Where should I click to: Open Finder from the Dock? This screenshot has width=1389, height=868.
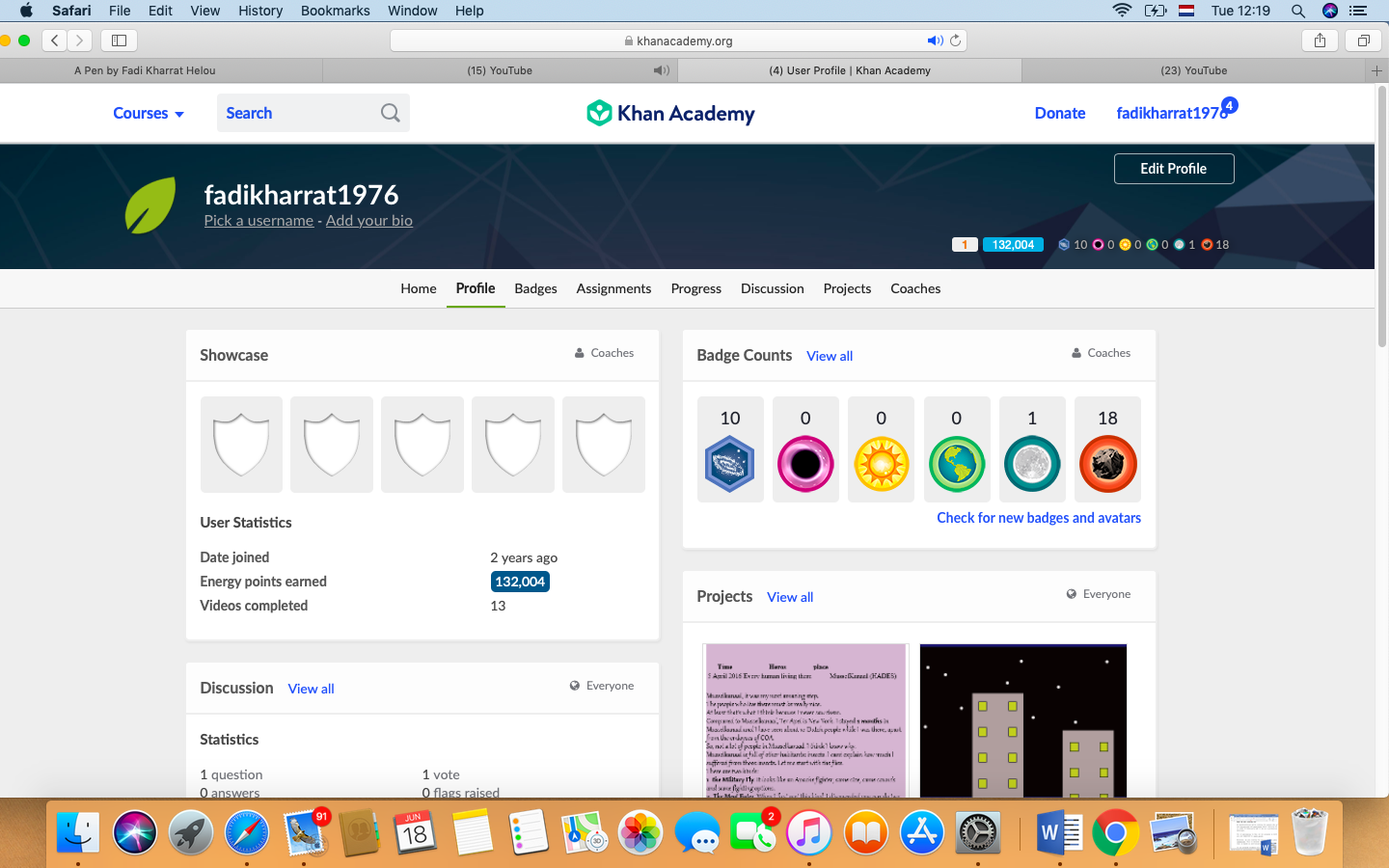click(78, 832)
